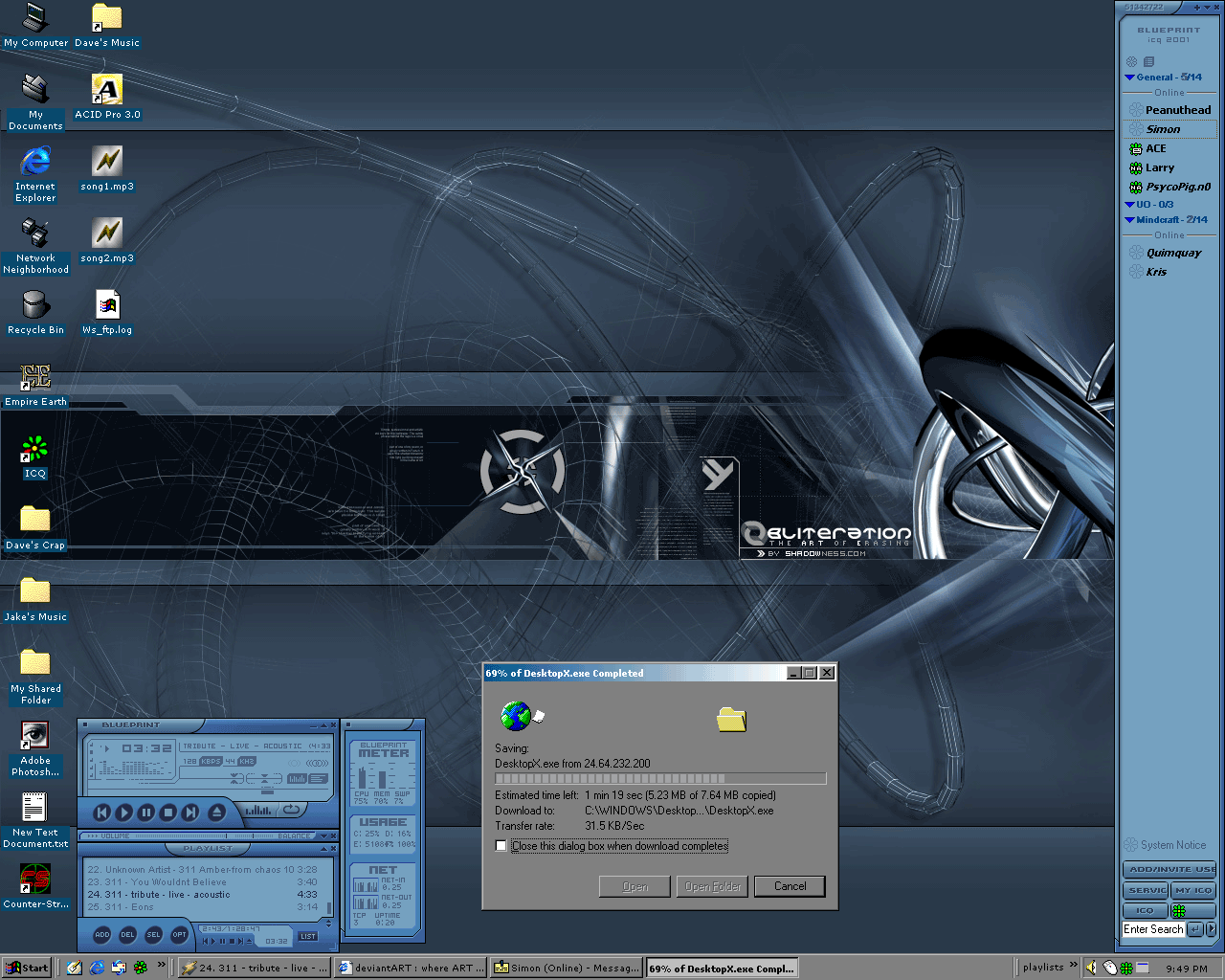
Task: Enable close dialog when download completes checkbox
Action: [501, 845]
